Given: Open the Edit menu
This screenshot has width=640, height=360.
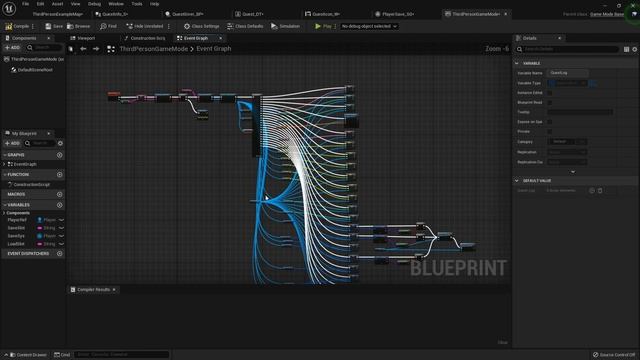Looking at the screenshot, I should coord(40,4).
